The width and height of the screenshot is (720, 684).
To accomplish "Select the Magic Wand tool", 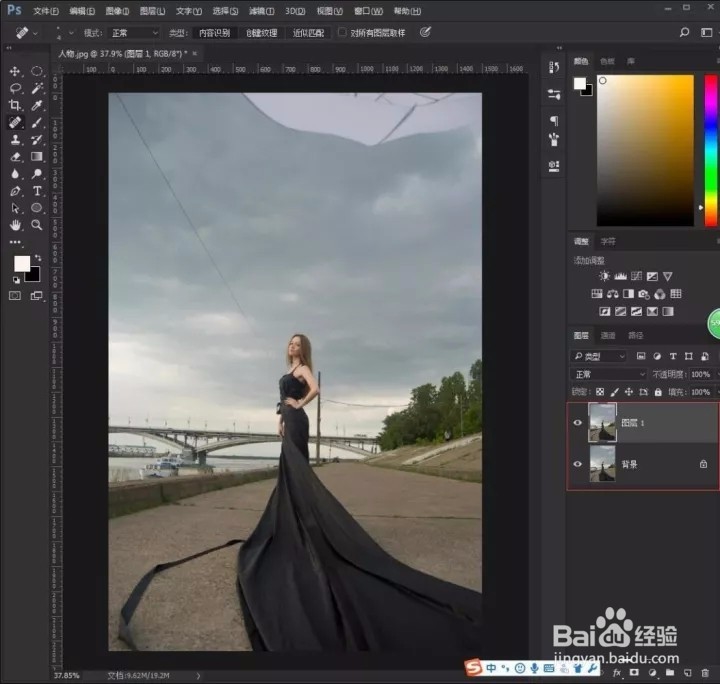I will click(37, 88).
